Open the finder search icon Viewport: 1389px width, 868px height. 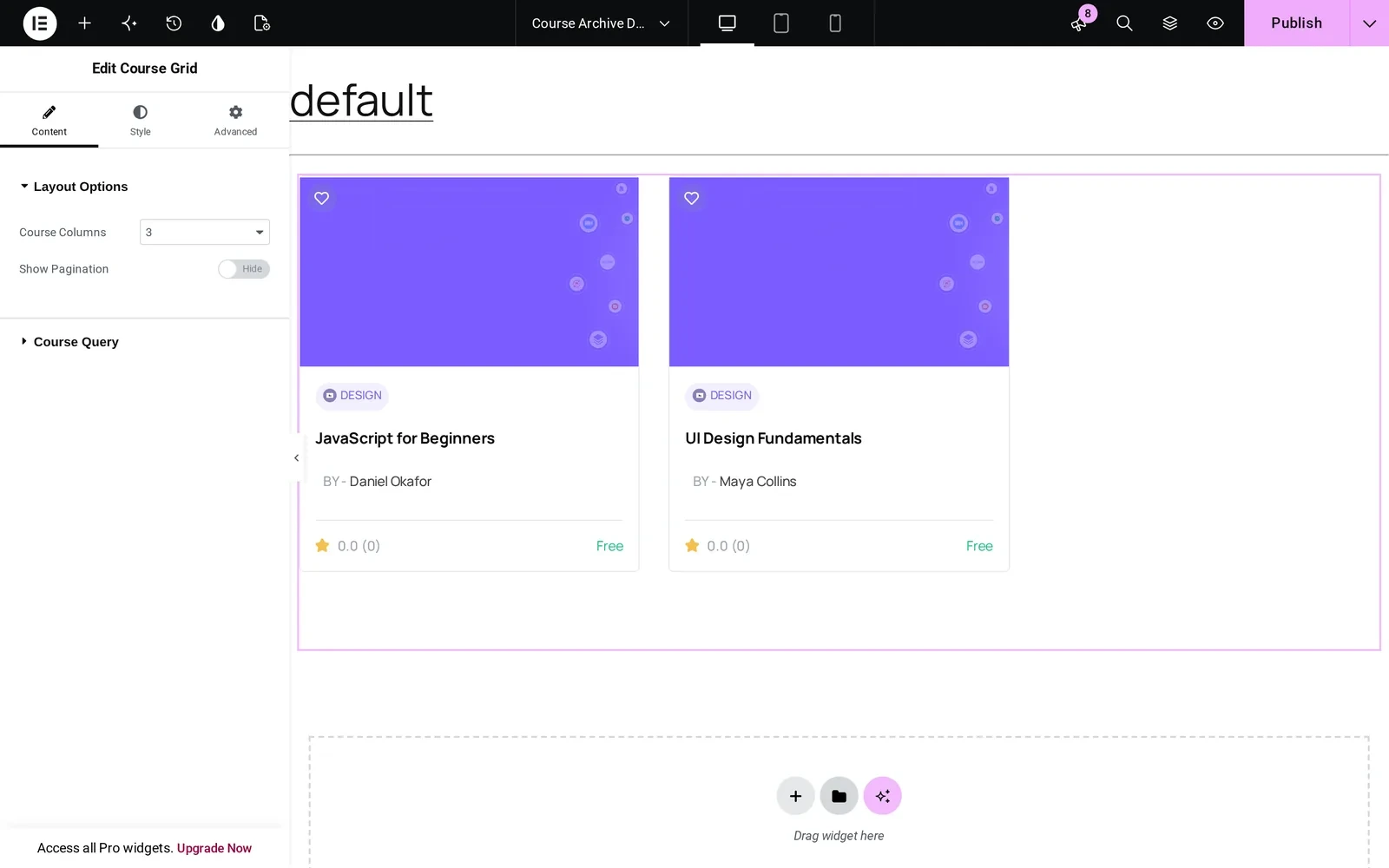1124,23
